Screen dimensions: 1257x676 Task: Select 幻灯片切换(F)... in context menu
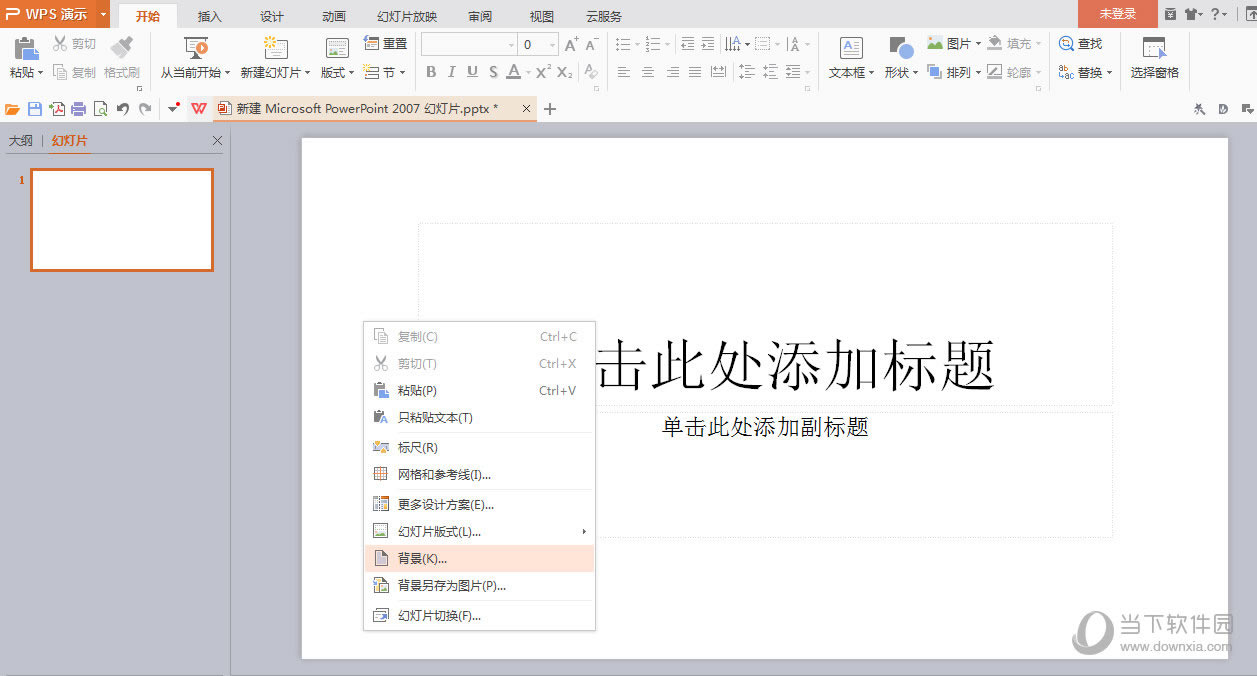[x=479, y=615]
